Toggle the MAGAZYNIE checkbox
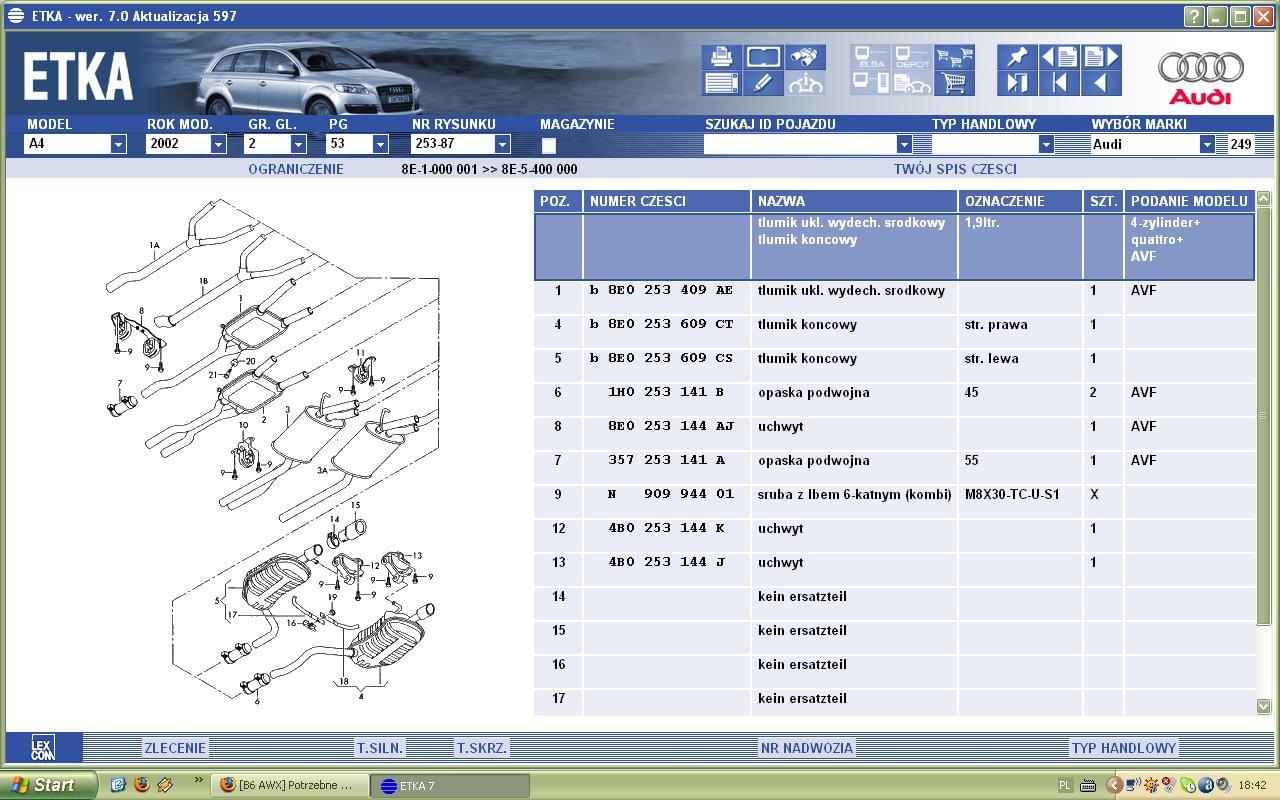Image resolution: width=1280 pixels, height=800 pixels. tap(548, 145)
